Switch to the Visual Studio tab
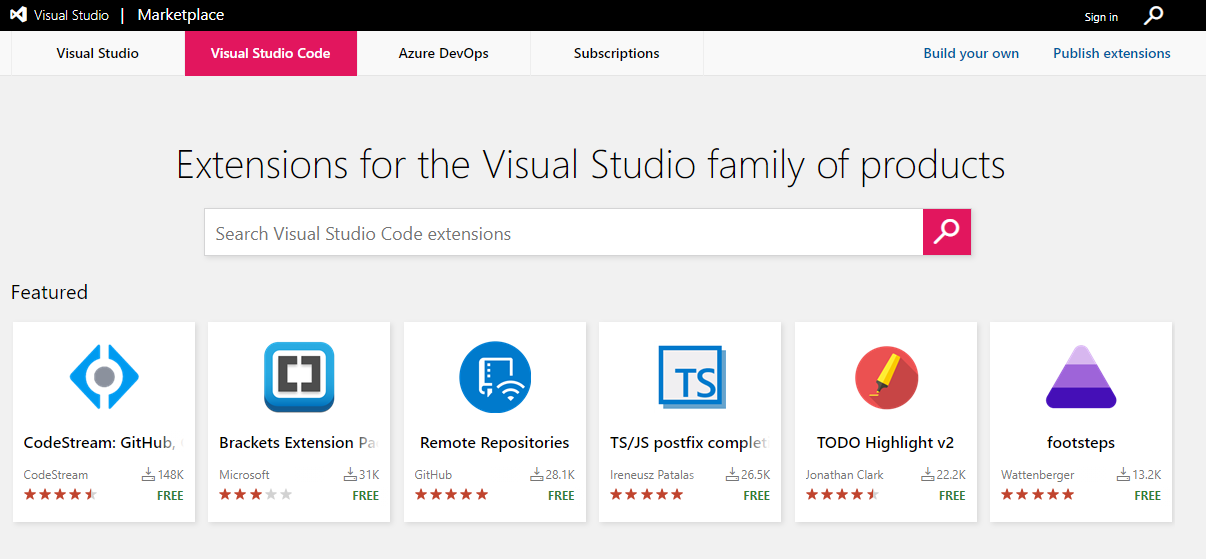The image size is (1206, 559). tap(98, 53)
